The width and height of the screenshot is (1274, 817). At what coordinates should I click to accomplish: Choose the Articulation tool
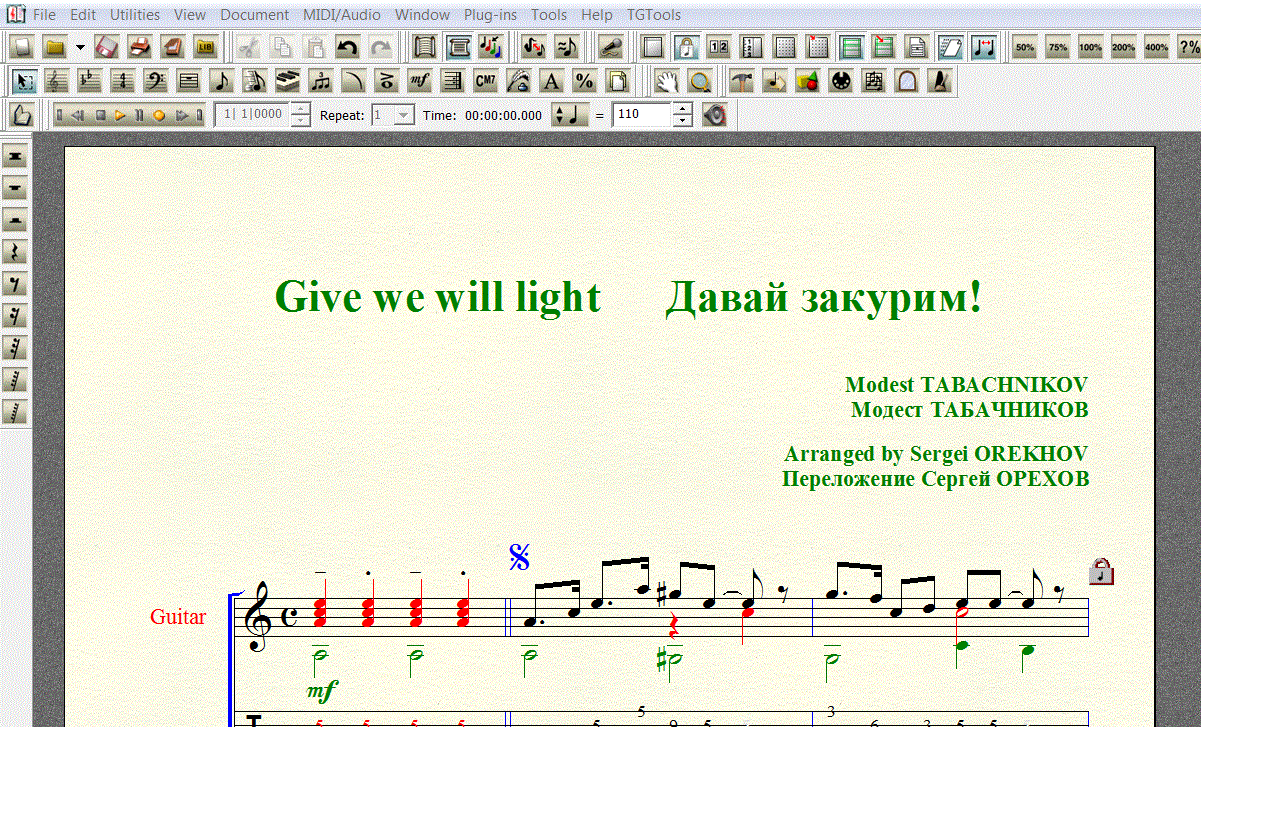click(x=386, y=81)
